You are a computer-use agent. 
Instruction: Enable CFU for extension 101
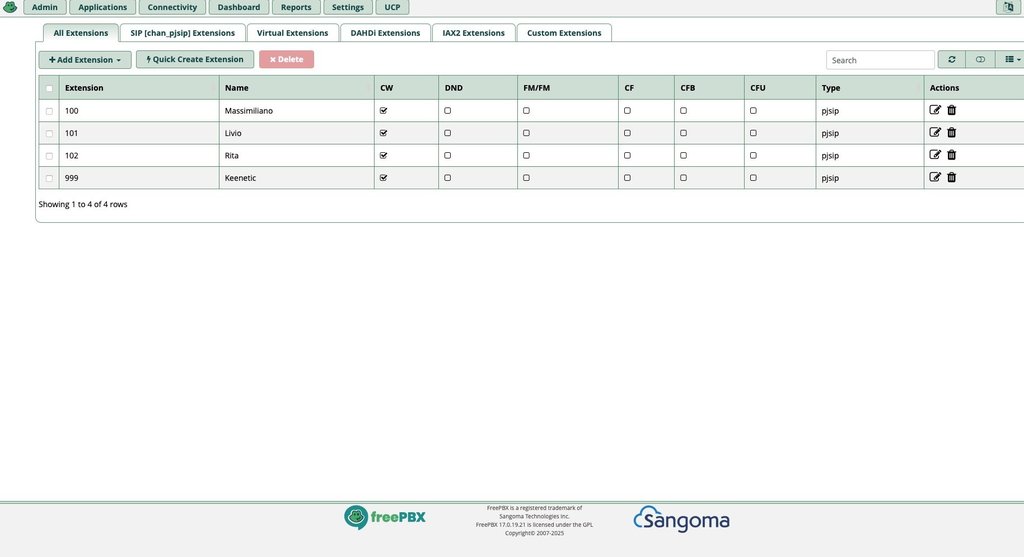(754, 133)
